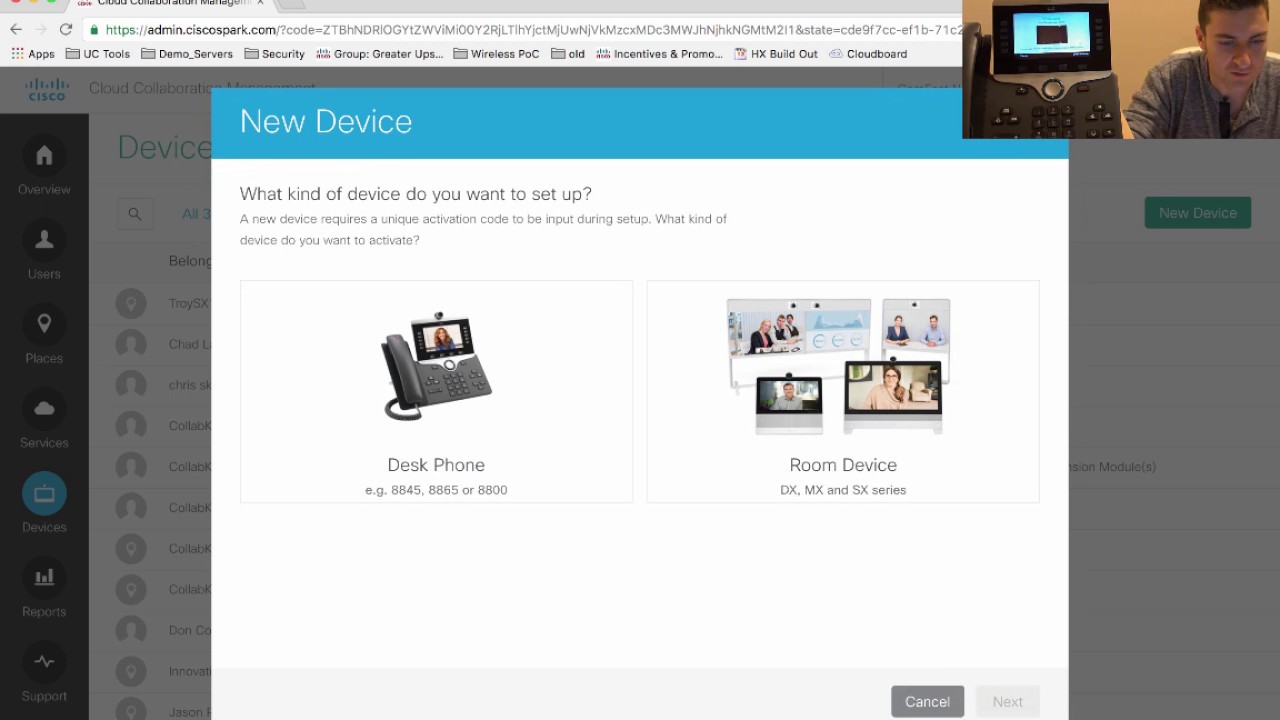1280x720 pixels.
Task: Open the Wireless PoC bookmark folder
Action: pyautogui.click(x=496, y=54)
